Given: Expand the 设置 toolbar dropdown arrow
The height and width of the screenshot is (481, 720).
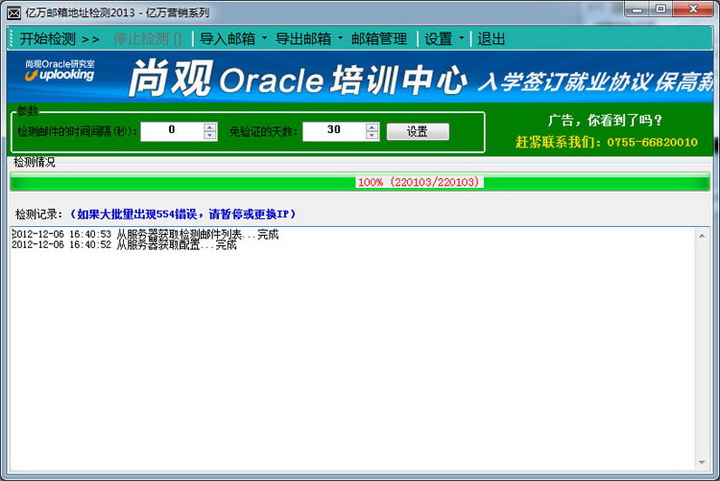Looking at the screenshot, I should click(461, 39).
